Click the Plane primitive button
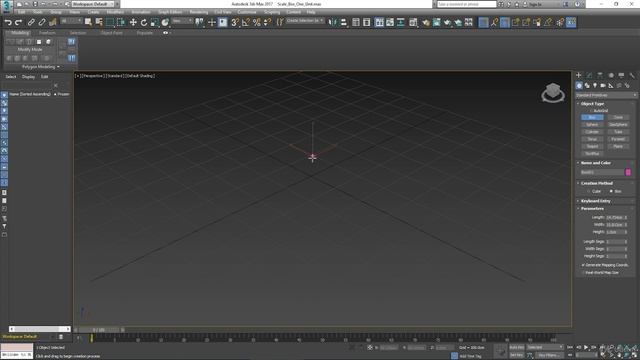This screenshot has height=360, width=640. click(x=618, y=147)
